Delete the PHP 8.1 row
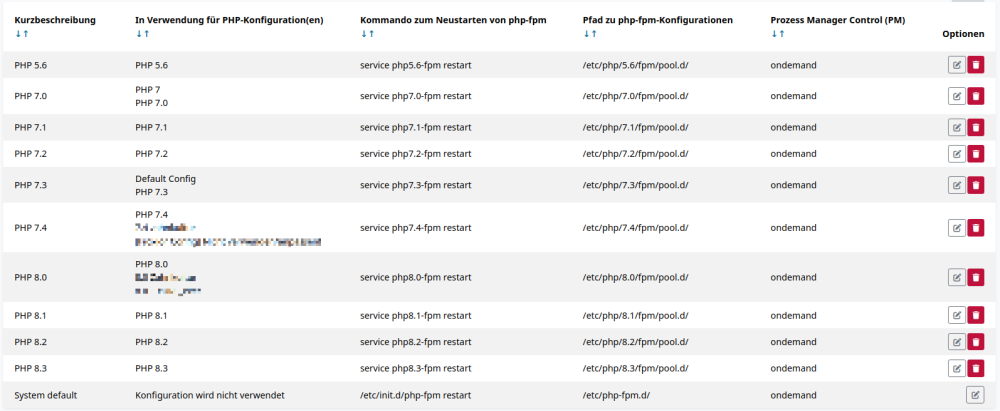This screenshot has height=411, width=1000. click(x=976, y=315)
